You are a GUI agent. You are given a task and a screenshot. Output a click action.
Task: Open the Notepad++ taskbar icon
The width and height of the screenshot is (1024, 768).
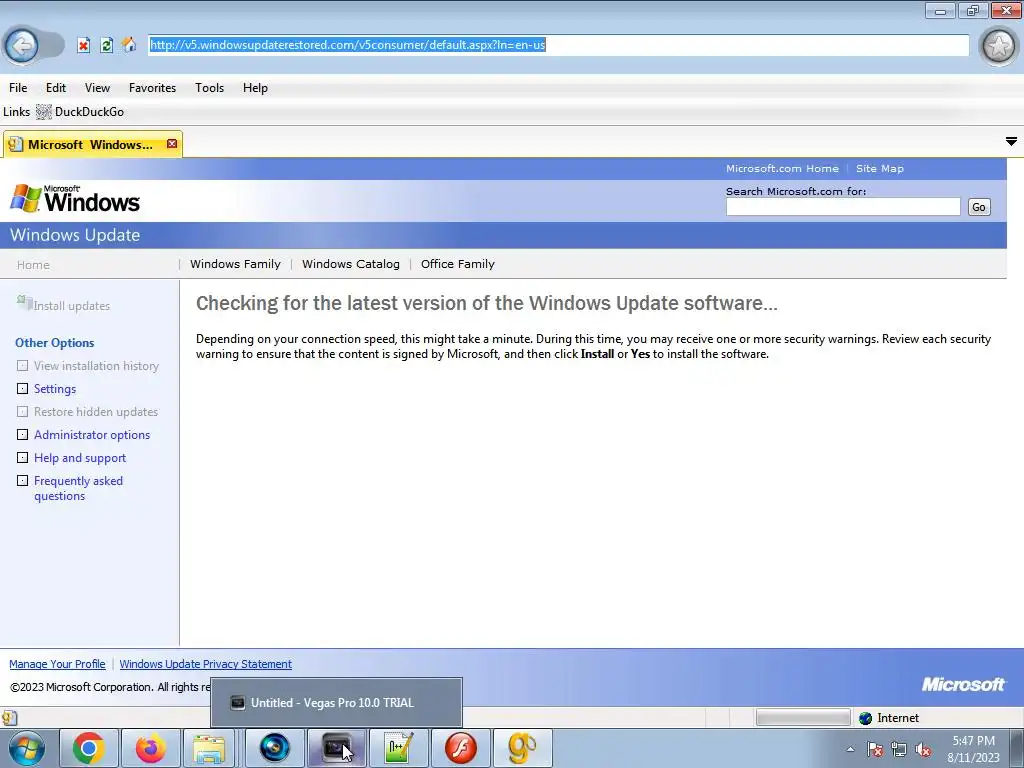pos(398,748)
